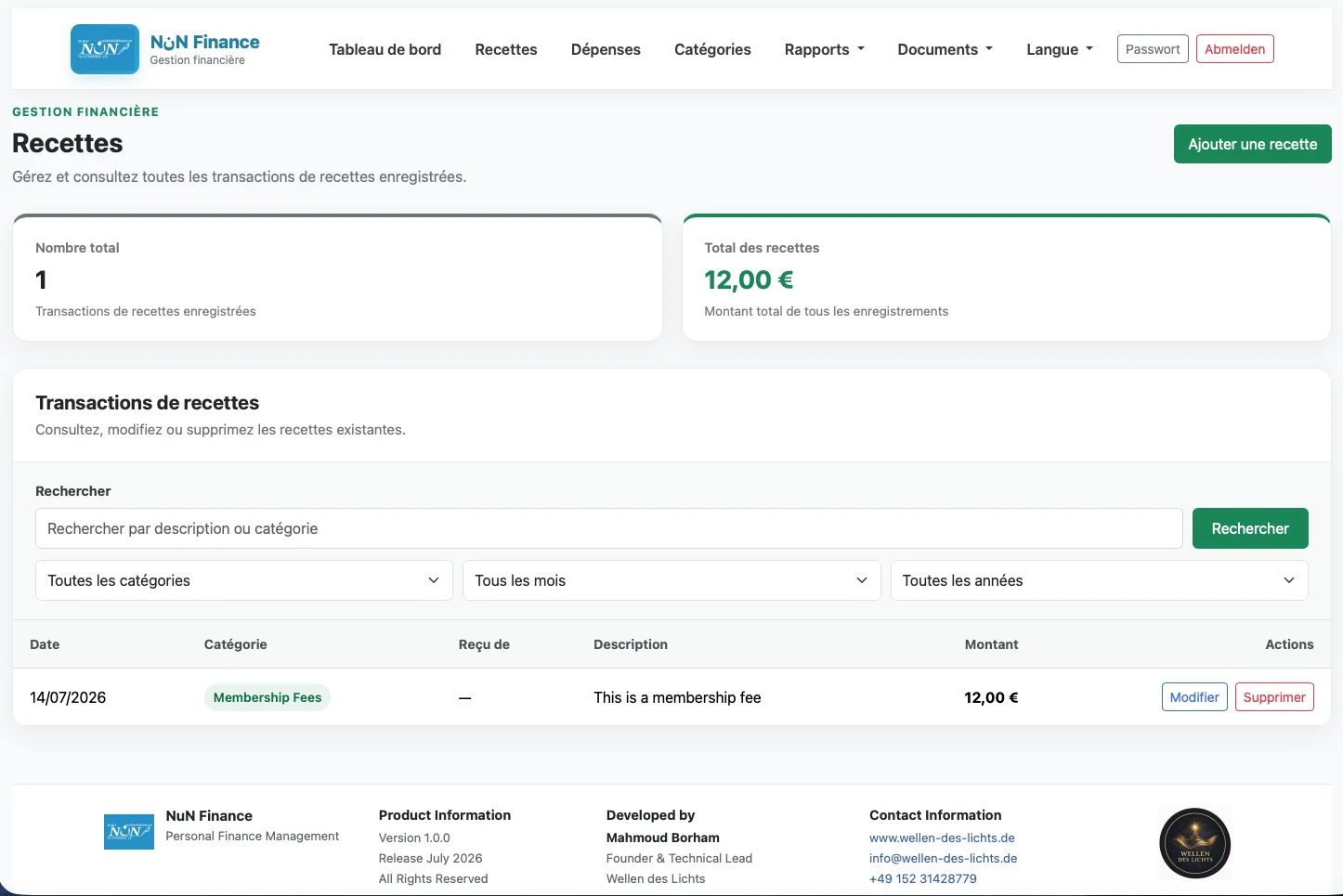The width and height of the screenshot is (1343, 896).
Task: Click the Date column header
Action: tap(45, 644)
